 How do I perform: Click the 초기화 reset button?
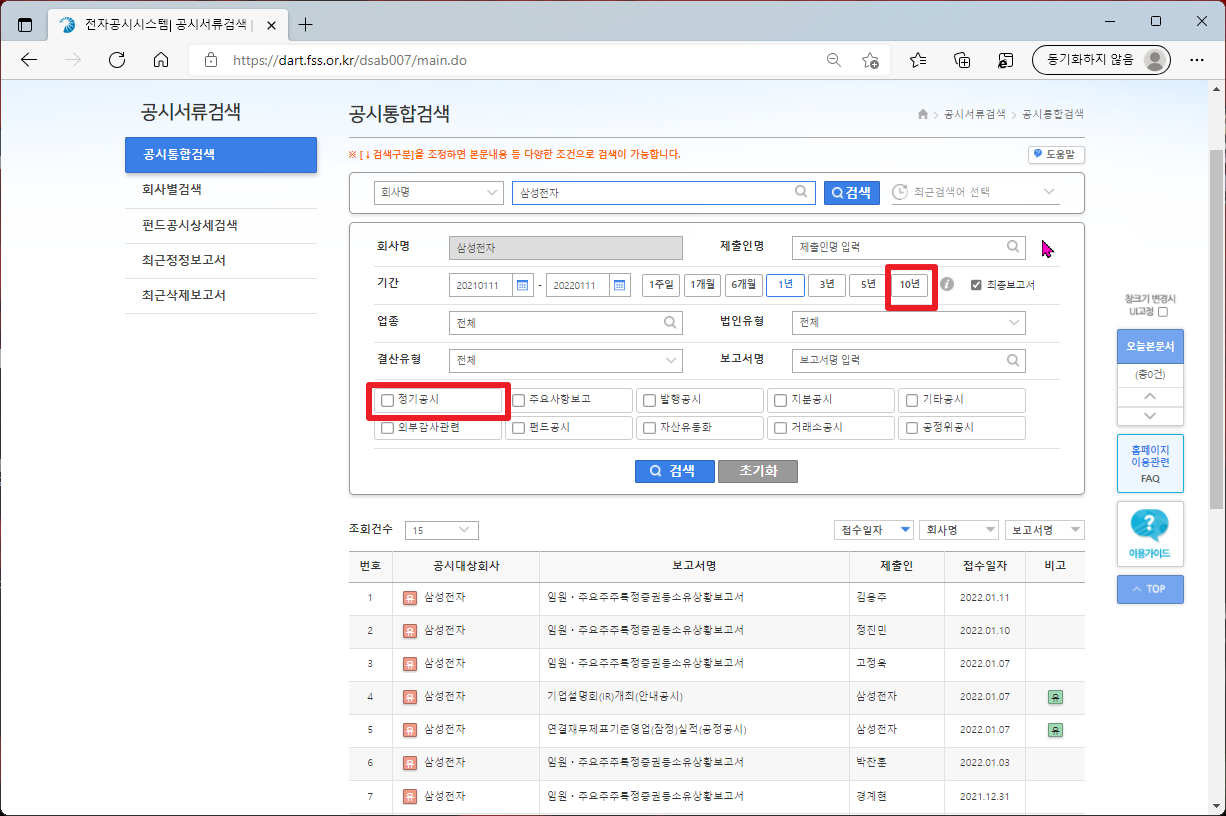pos(758,471)
